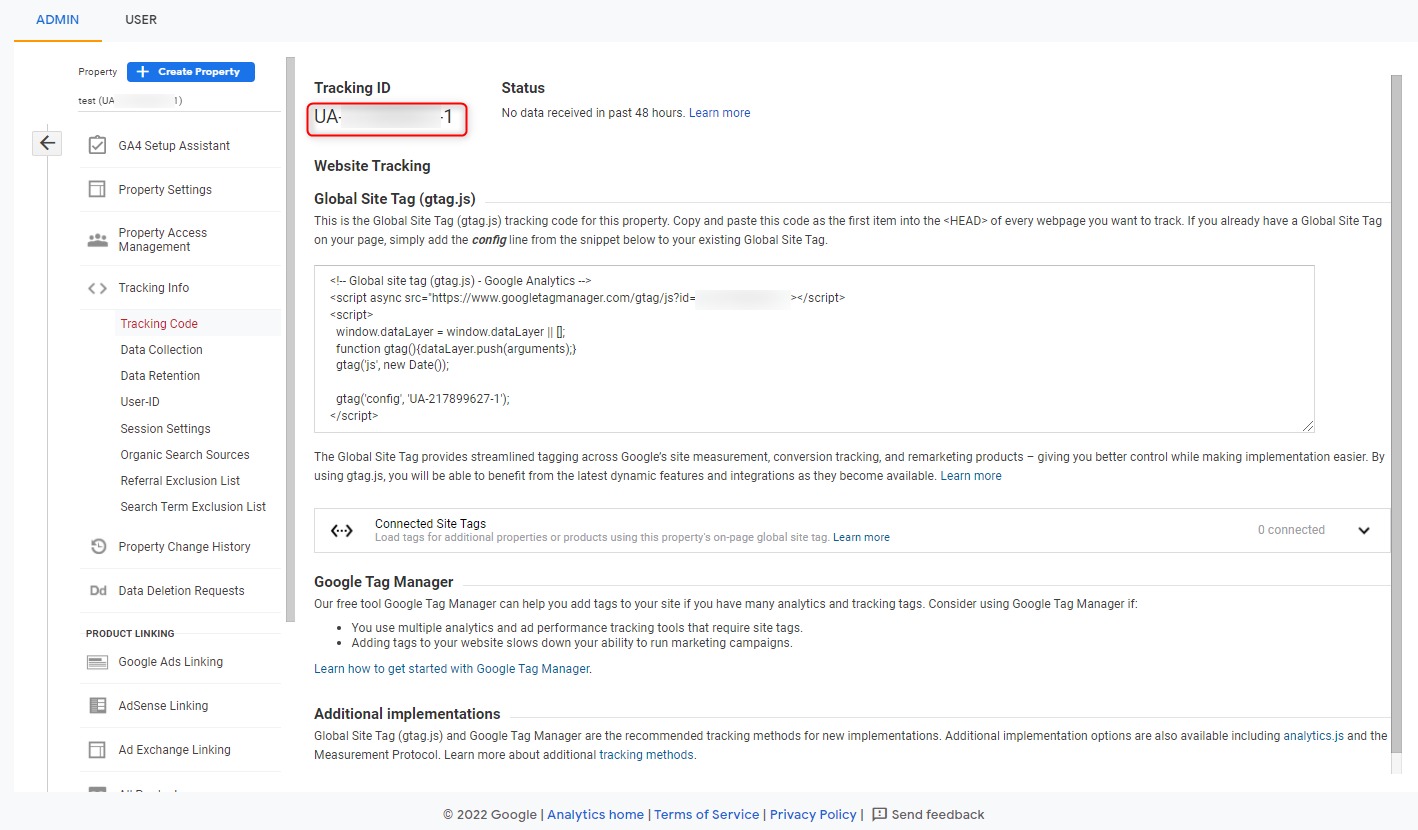The height and width of the screenshot is (830, 1418).
Task: Open Data Deletion Requests
Action: (x=182, y=591)
